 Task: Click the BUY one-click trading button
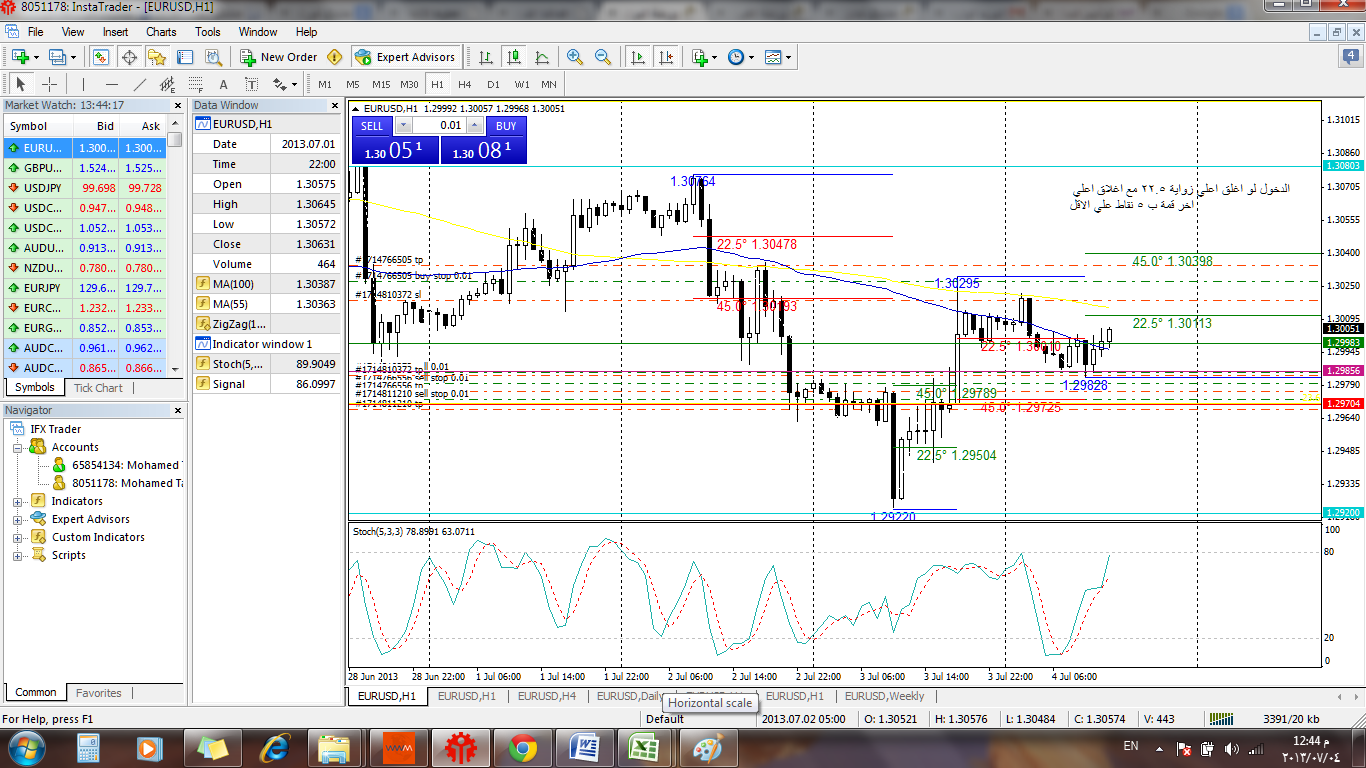506,126
